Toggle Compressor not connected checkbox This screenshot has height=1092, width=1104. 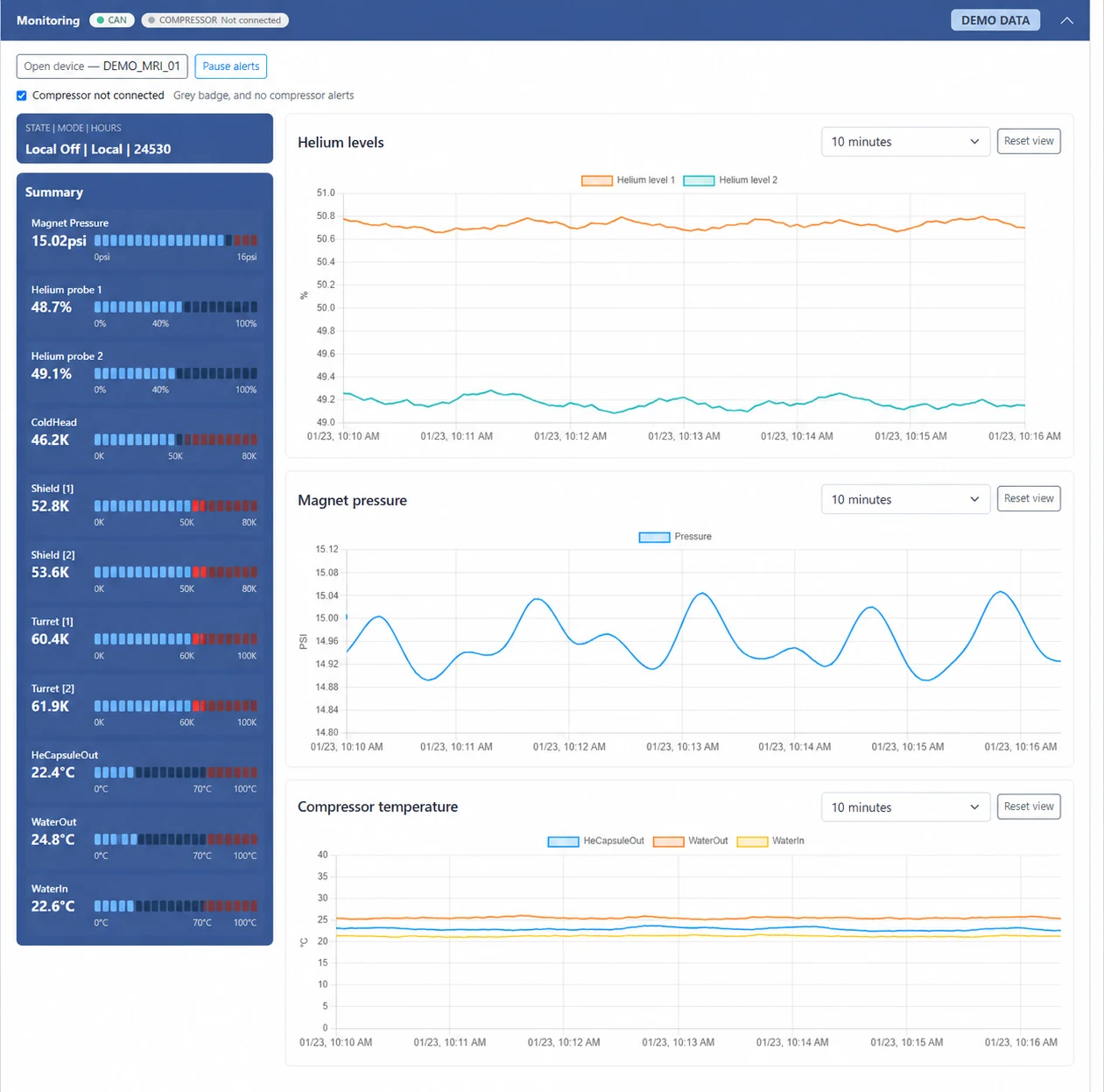[x=22, y=95]
